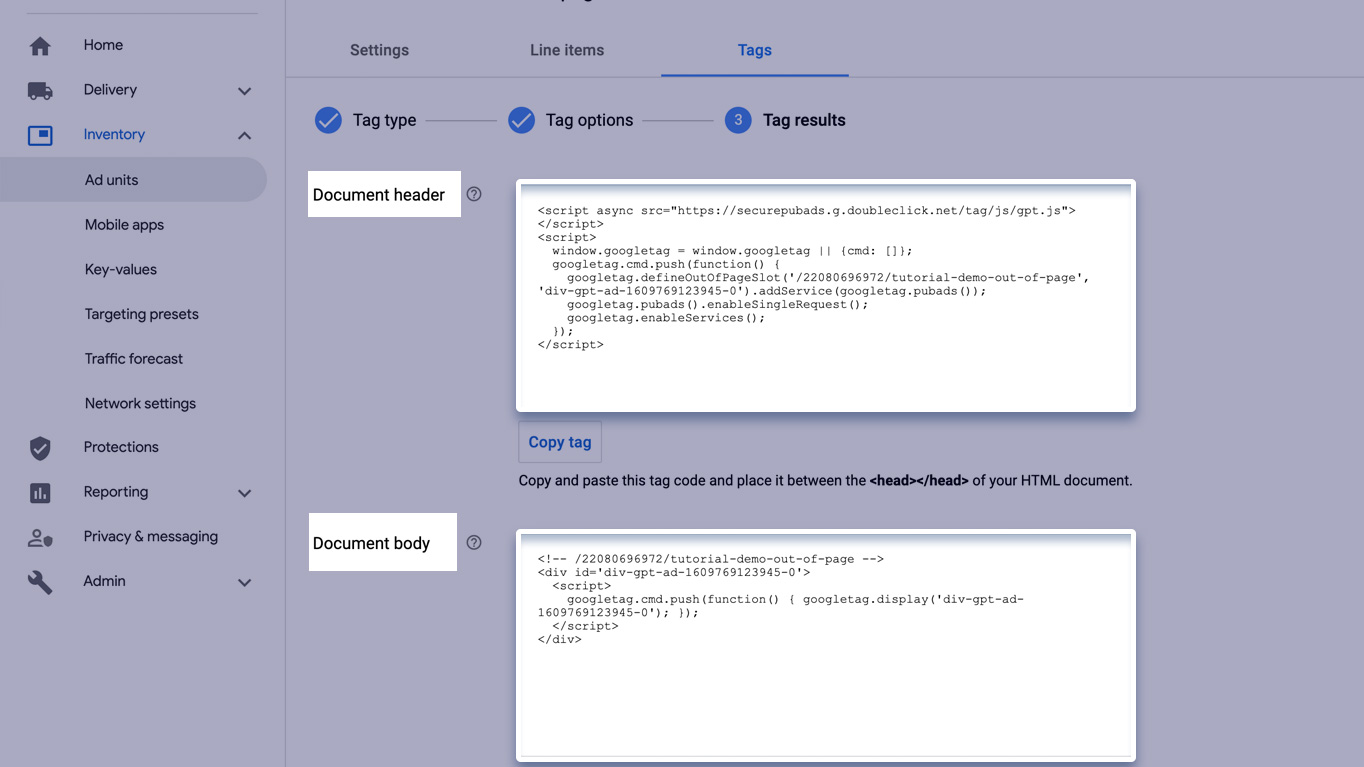Click the Delivery truck icon
This screenshot has height=767, width=1364.
tap(40, 91)
